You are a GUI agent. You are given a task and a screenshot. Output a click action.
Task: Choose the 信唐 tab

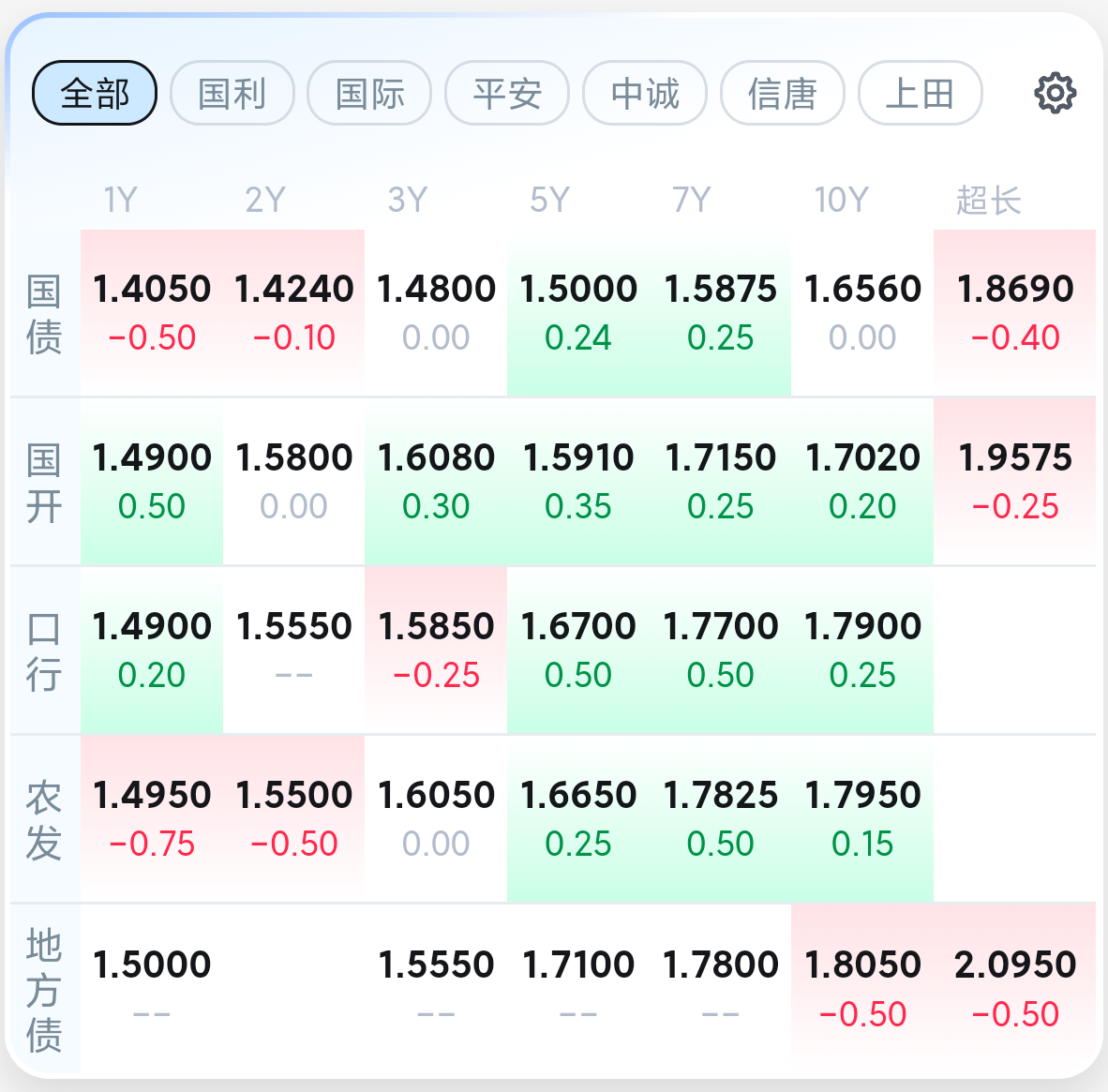click(x=783, y=93)
